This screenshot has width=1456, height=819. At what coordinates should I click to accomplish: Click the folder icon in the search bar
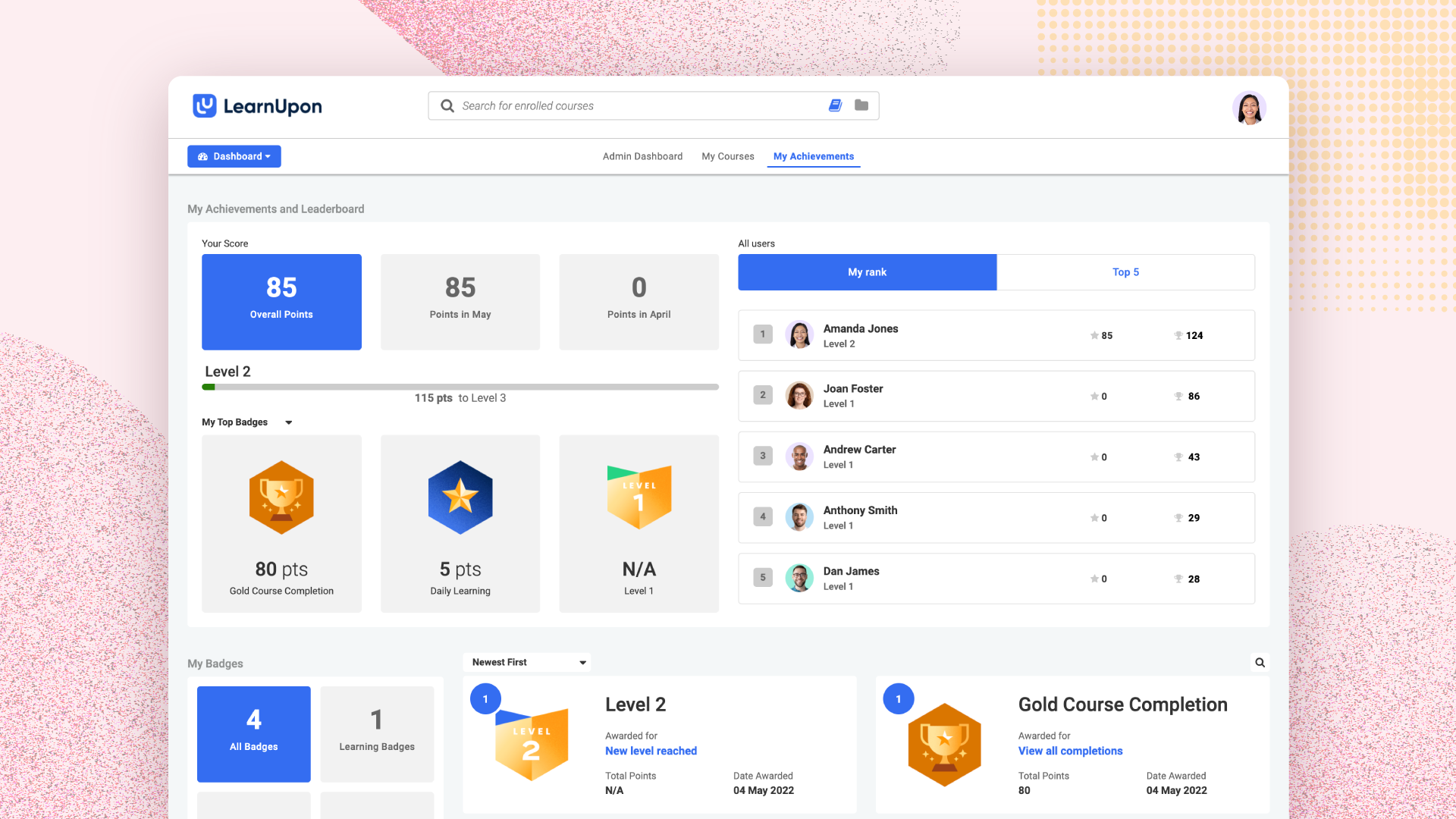click(x=861, y=105)
